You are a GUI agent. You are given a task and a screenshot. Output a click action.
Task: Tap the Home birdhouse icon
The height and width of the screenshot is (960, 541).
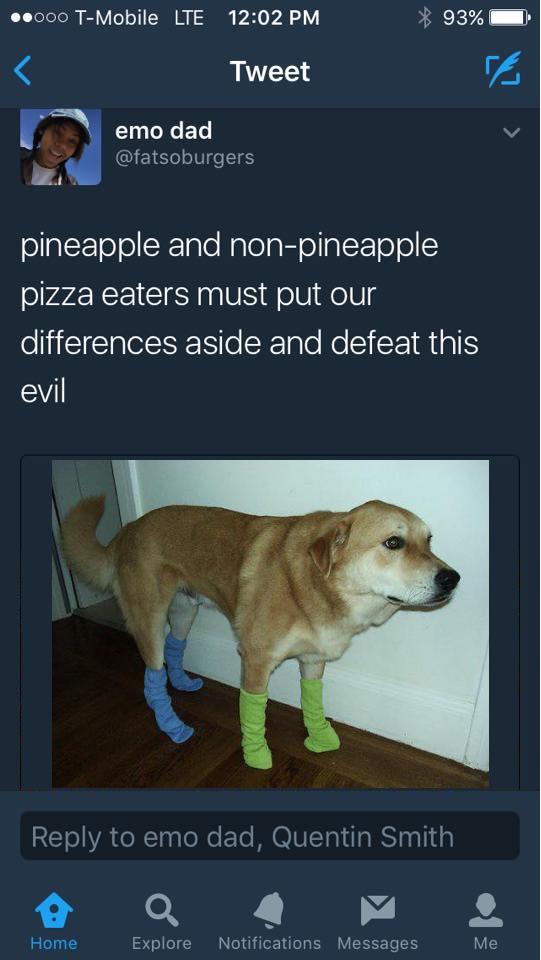(x=54, y=910)
